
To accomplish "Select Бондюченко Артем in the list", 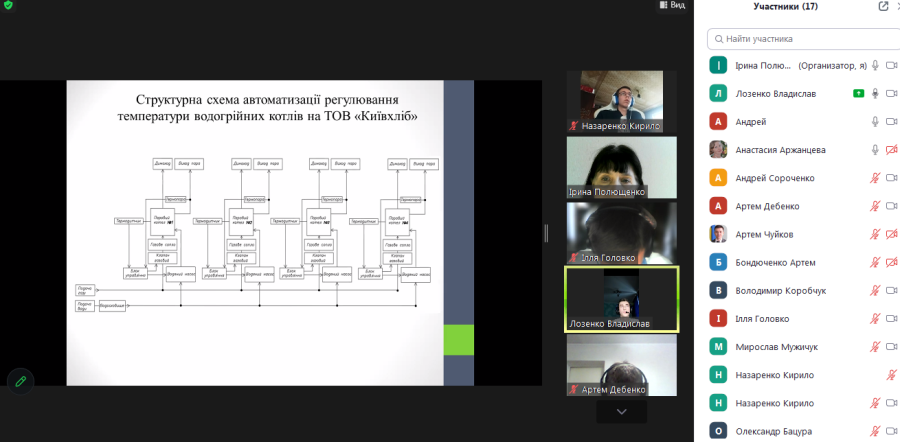I will click(x=775, y=262).
